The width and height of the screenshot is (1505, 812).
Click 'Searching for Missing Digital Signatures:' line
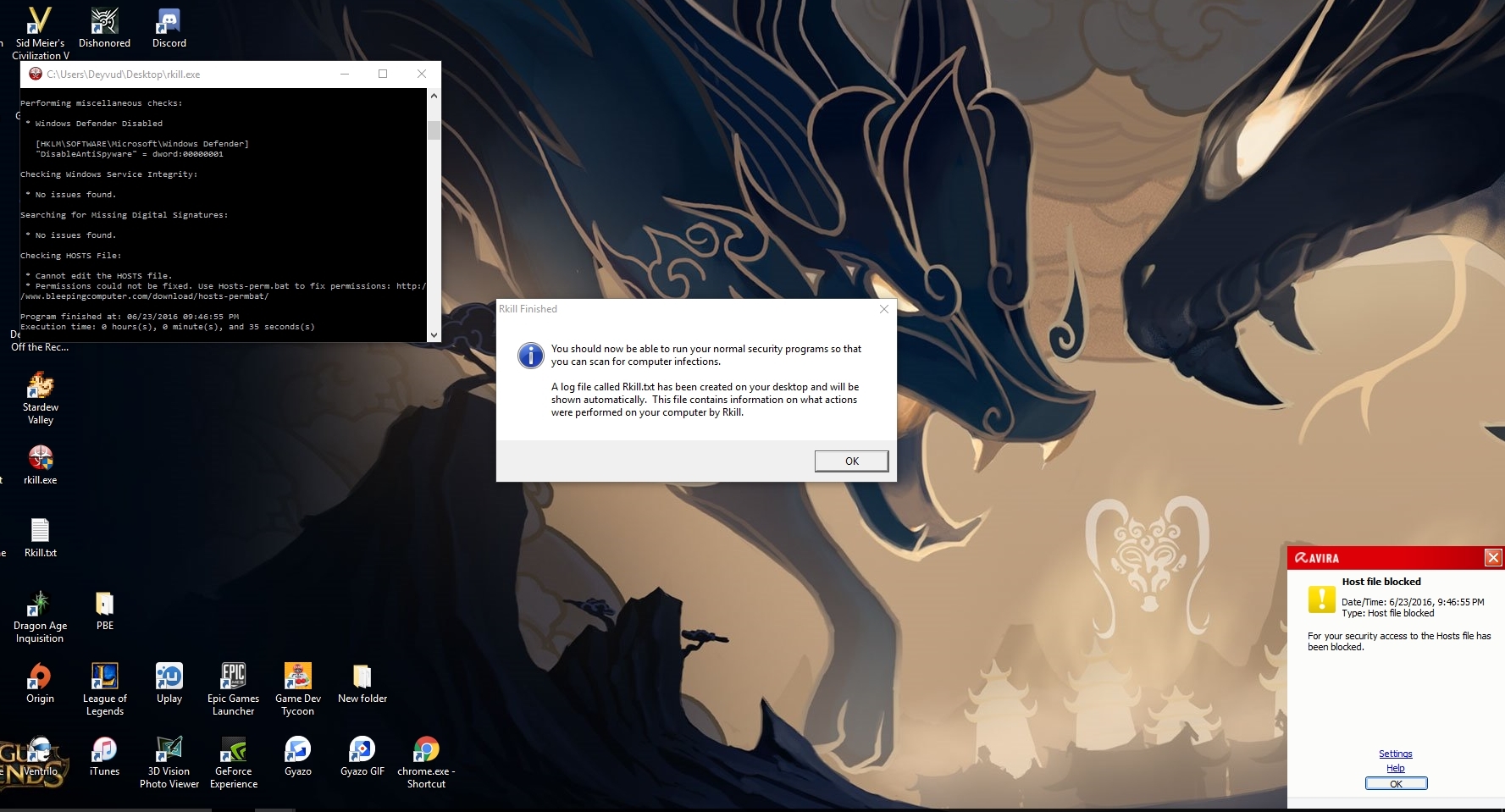(x=124, y=215)
